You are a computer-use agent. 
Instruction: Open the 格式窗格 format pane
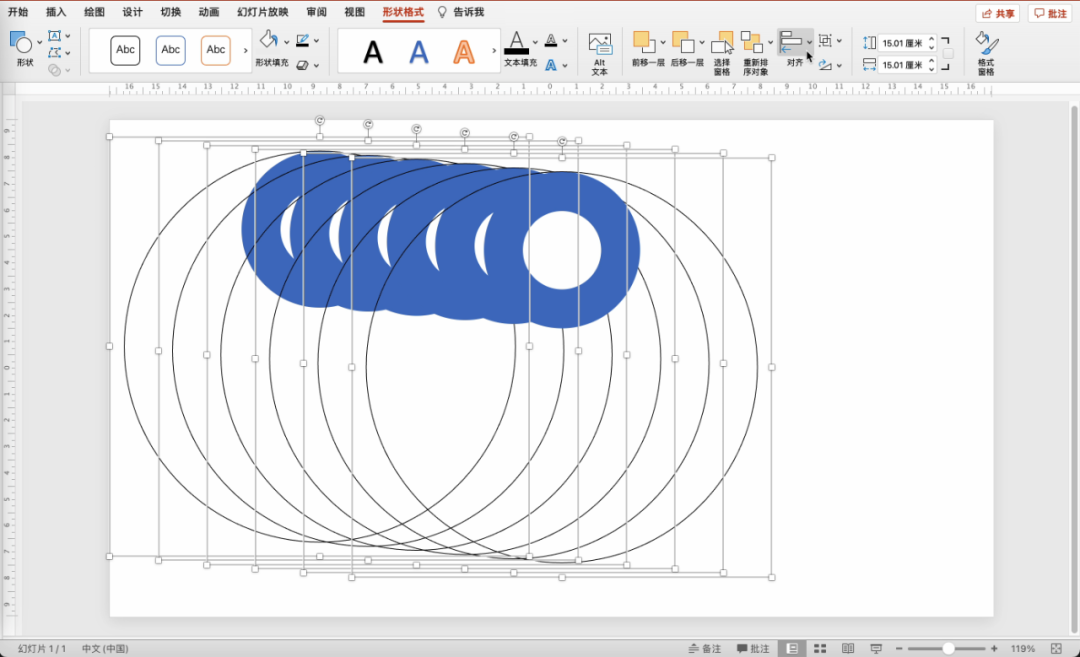986,53
